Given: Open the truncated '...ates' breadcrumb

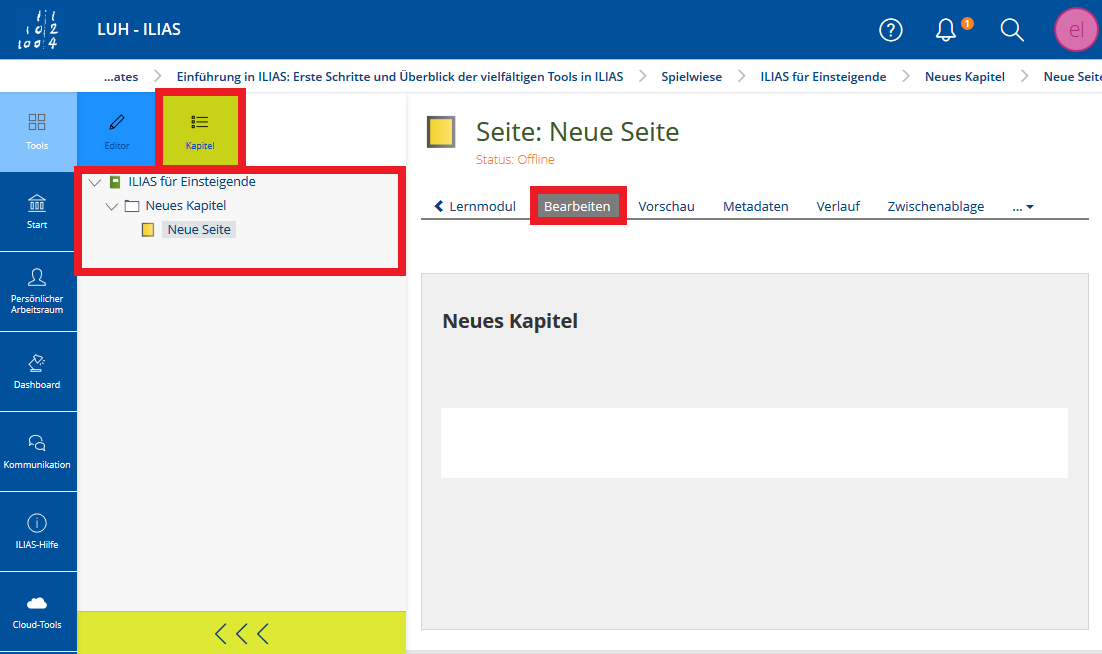Looking at the screenshot, I should coord(121,77).
